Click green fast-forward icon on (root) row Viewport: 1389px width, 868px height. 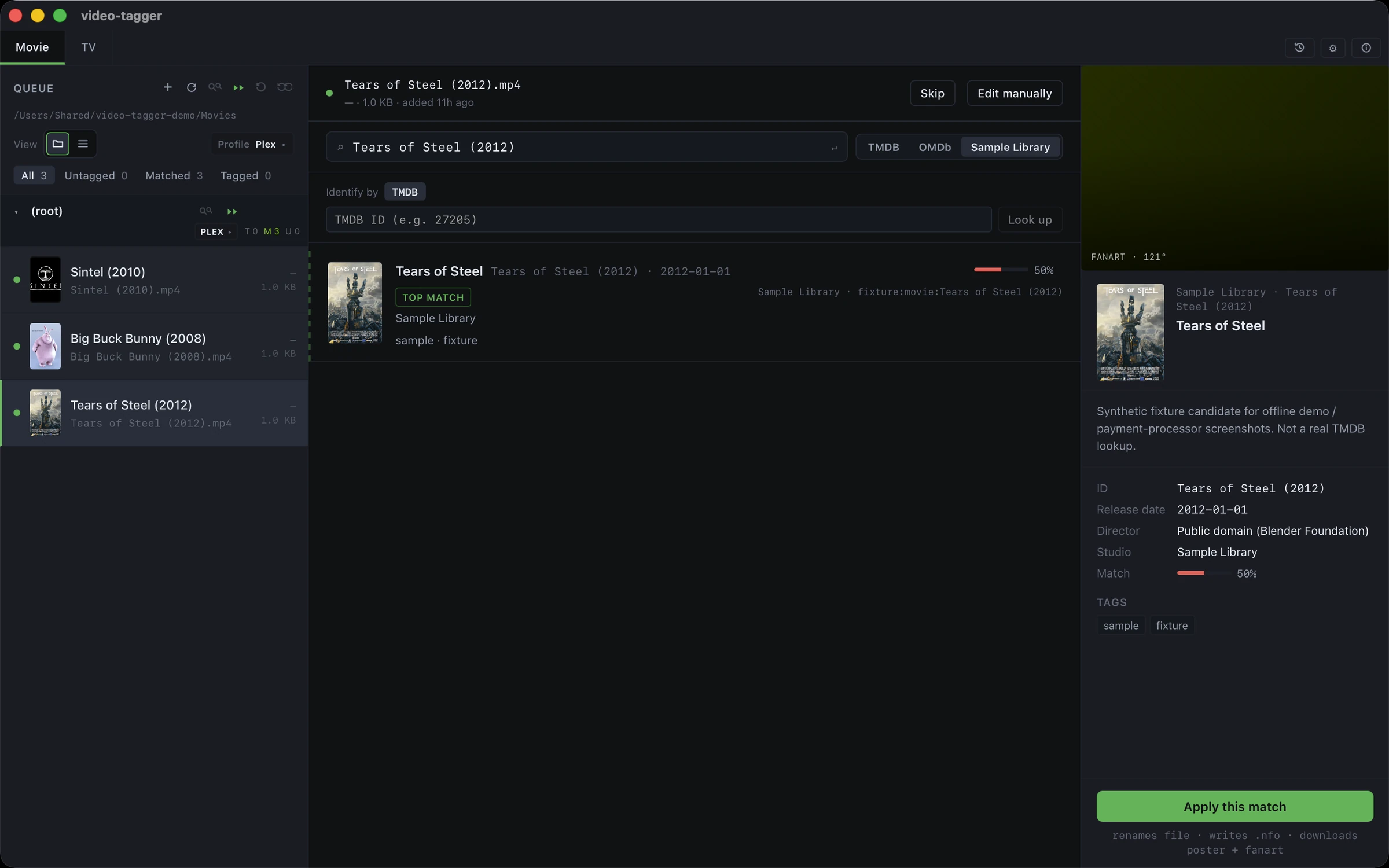[x=232, y=211]
